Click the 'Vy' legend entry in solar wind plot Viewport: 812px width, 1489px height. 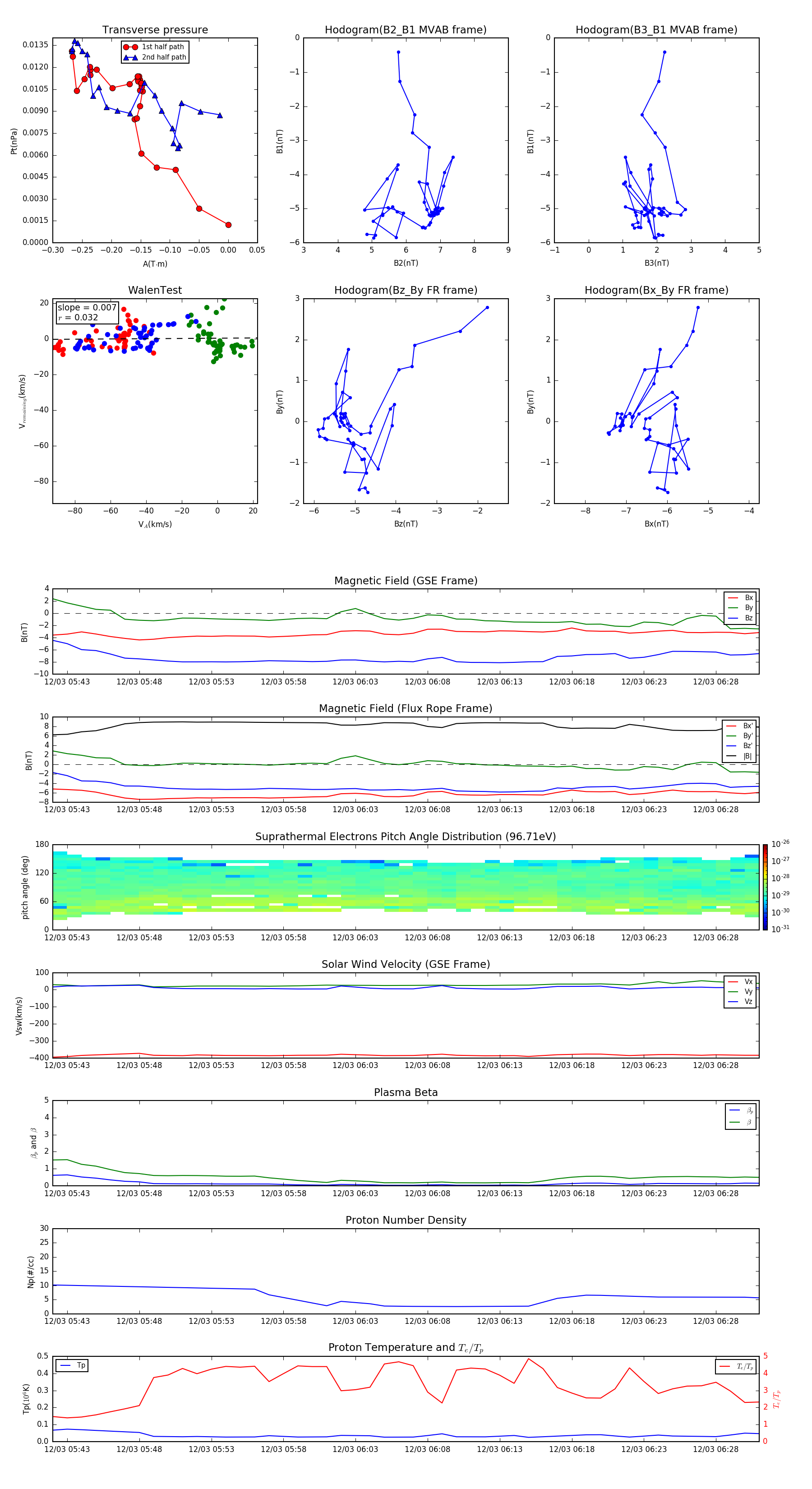pos(741,991)
